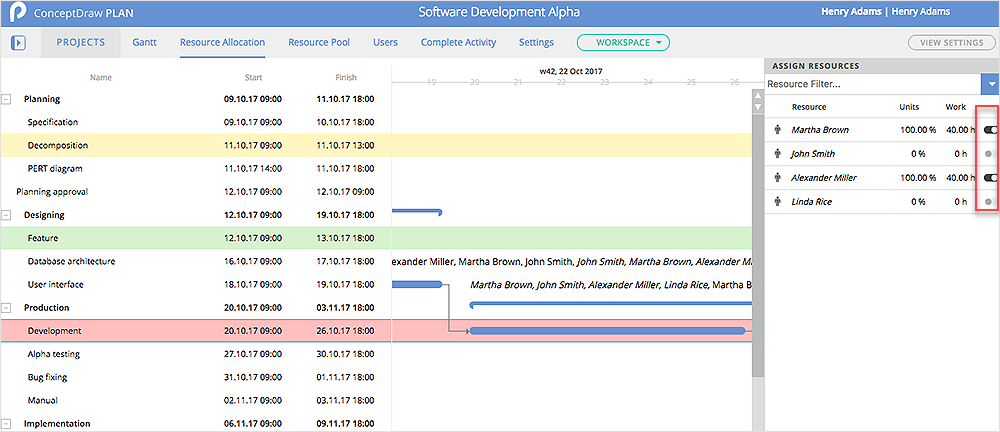Screen dimensions: 1000x432
Task: Turn off Alexander Miller's assignment toggle
Action: click(x=990, y=178)
